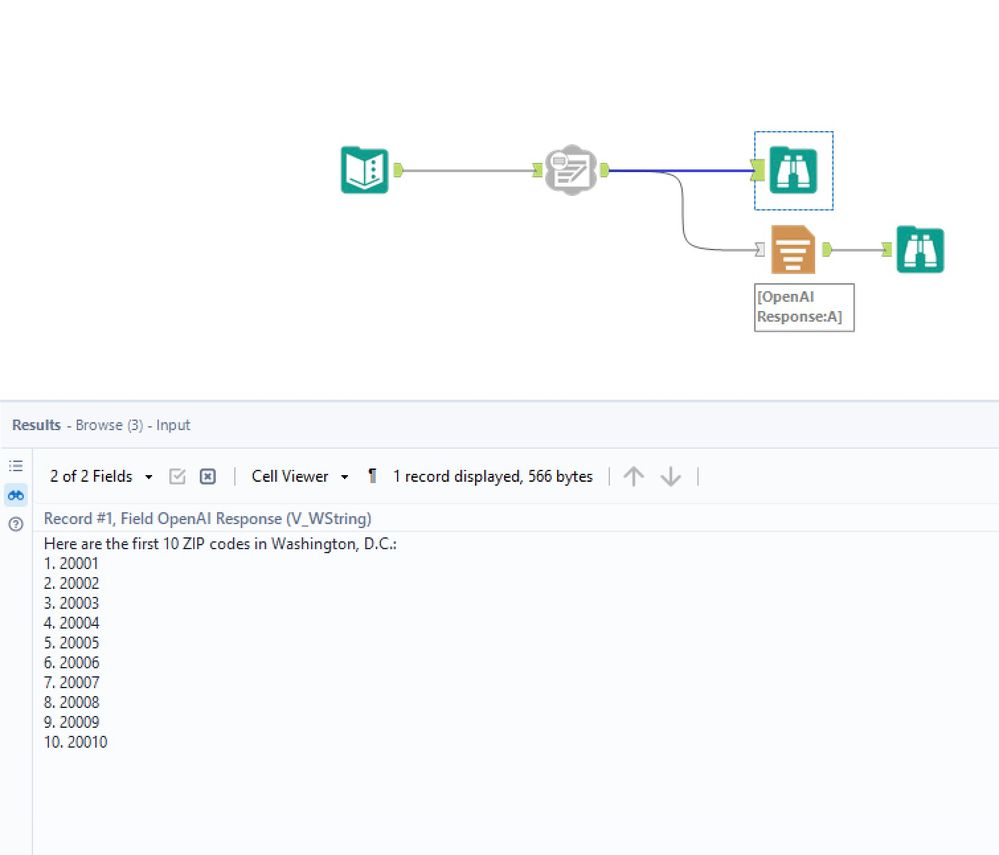Screen dimensions: 999x855
Task: Click the cancel X box icon
Action: click(x=208, y=477)
